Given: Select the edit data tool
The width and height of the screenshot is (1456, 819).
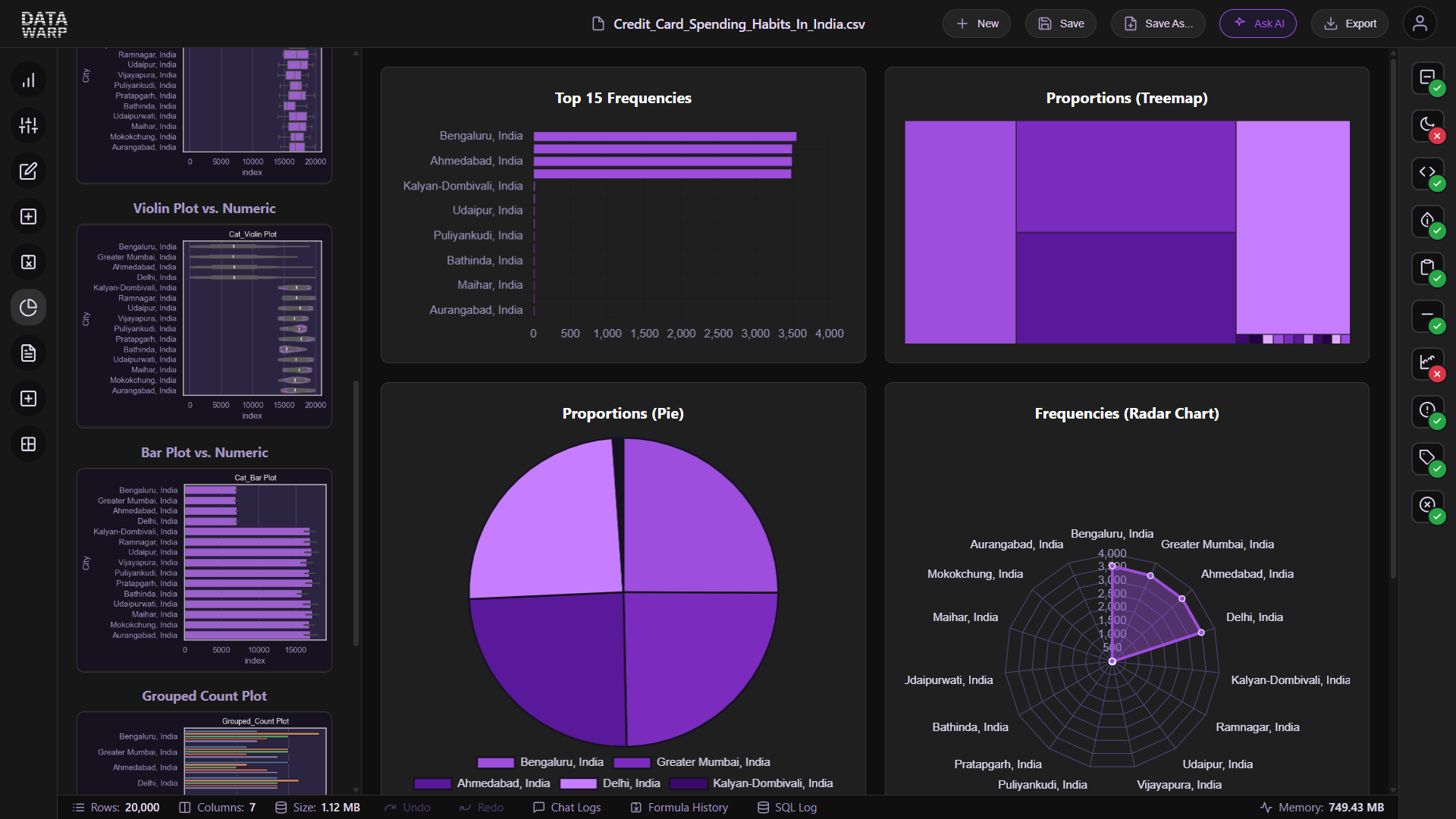Looking at the screenshot, I should coord(28,171).
